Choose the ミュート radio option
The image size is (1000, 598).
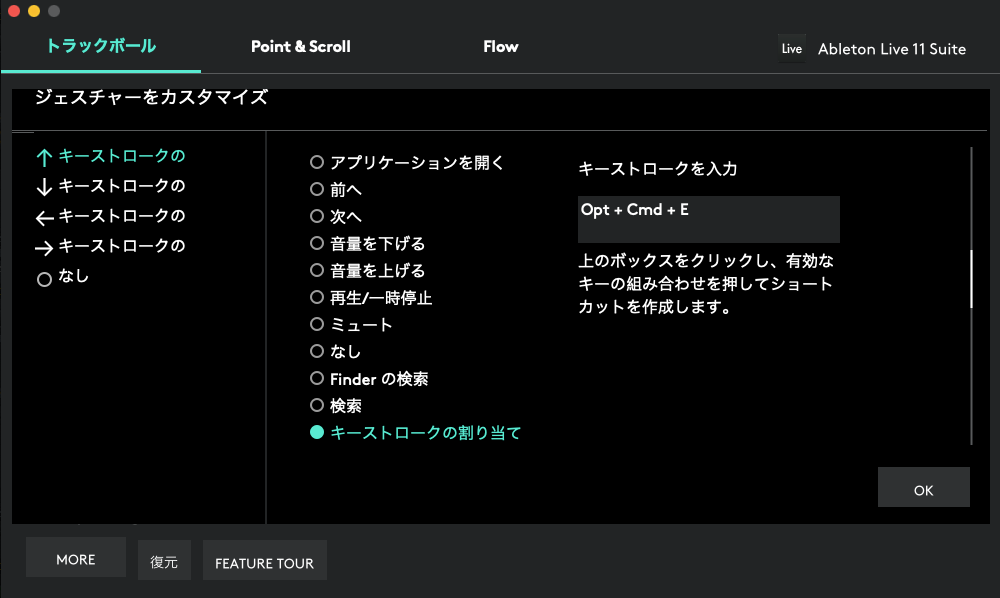(317, 325)
